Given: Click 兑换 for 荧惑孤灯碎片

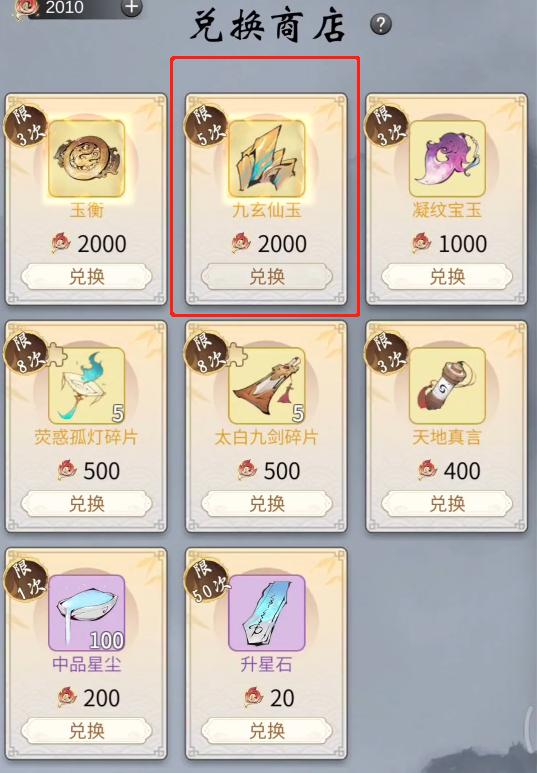Looking at the screenshot, I should 87,503.
